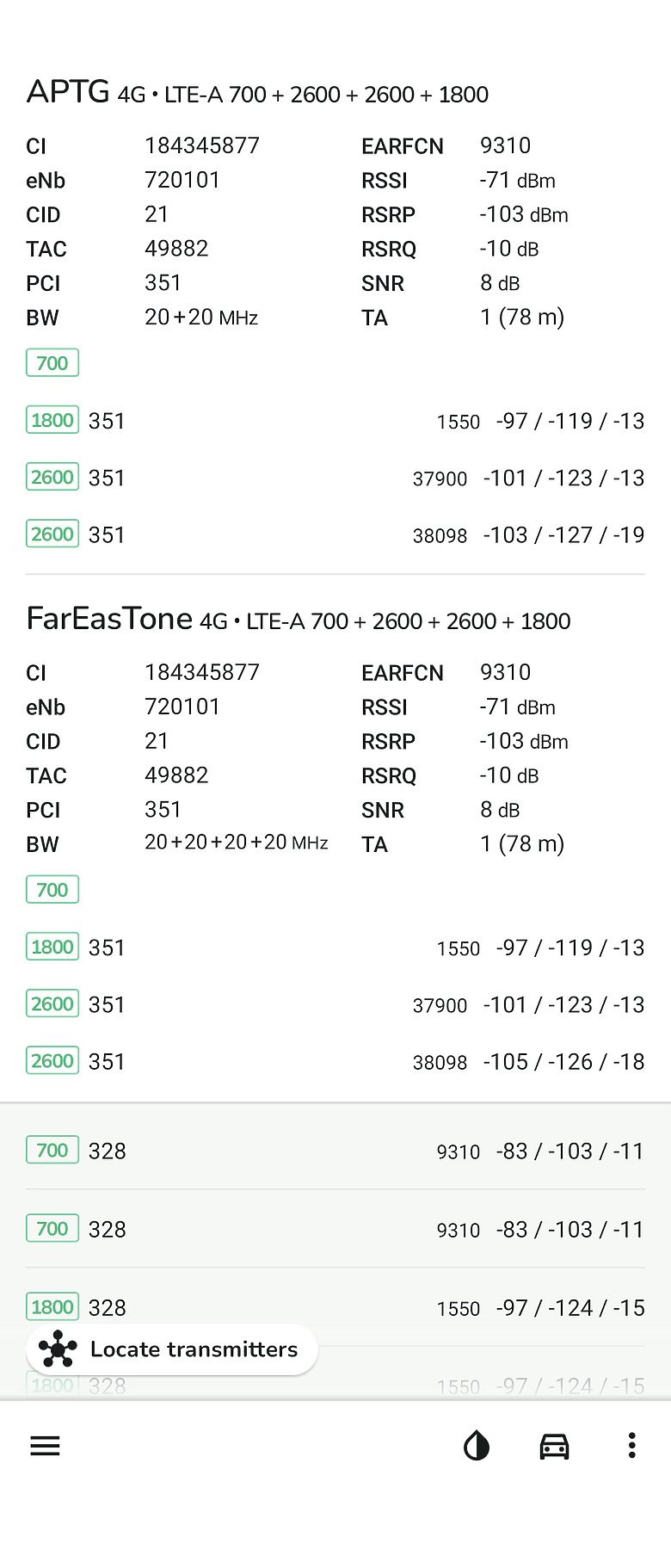Viewport: 671px width, 1568px height.
Task: Tap the 700 band badge under APTG
Action: 52,363
